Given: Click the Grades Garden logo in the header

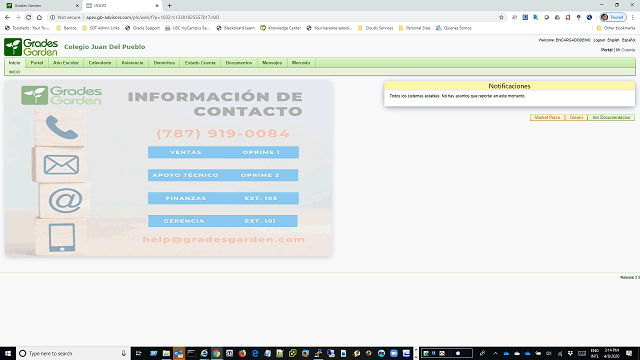Looking at the screenshot, I should [x=31, y=47].
